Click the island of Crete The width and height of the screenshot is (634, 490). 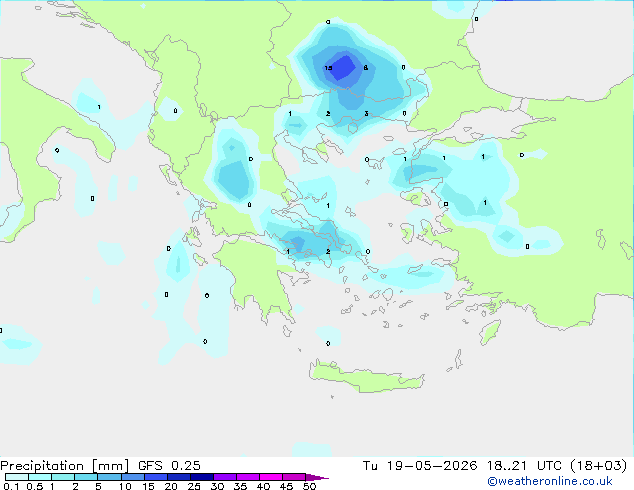coord(366,378)
